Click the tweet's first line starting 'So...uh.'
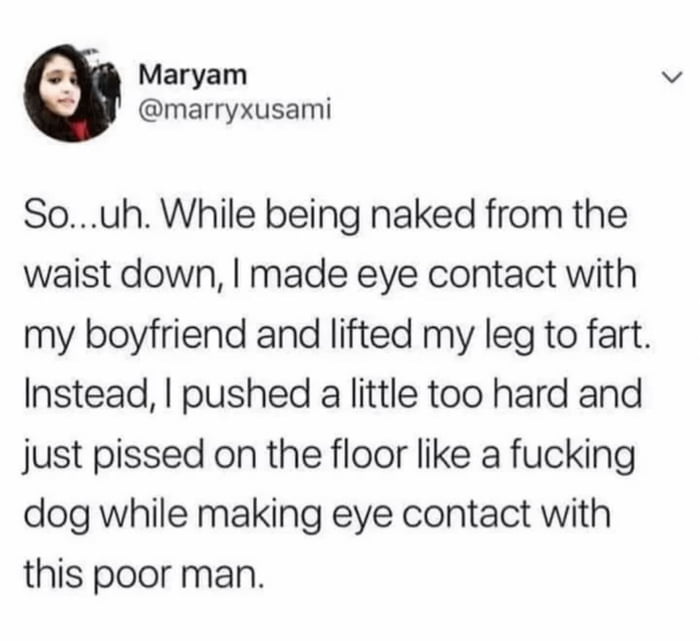This screenshot has width=700, height=641. (x=326, y=216)
